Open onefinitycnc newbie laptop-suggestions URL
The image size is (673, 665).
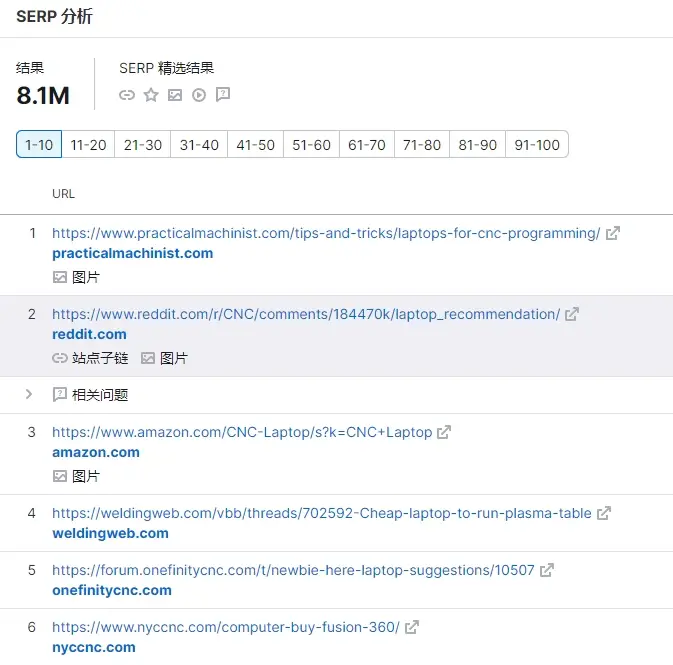(293, 570)
